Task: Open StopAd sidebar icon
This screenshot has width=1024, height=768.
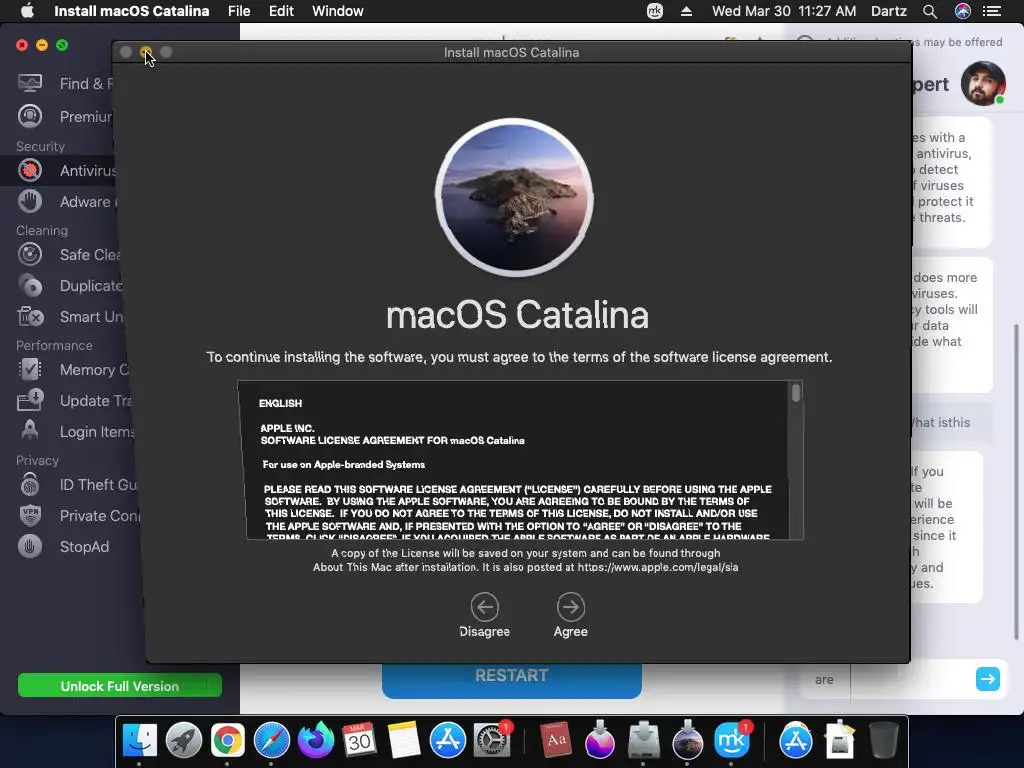Action: [x=30, y=547]
